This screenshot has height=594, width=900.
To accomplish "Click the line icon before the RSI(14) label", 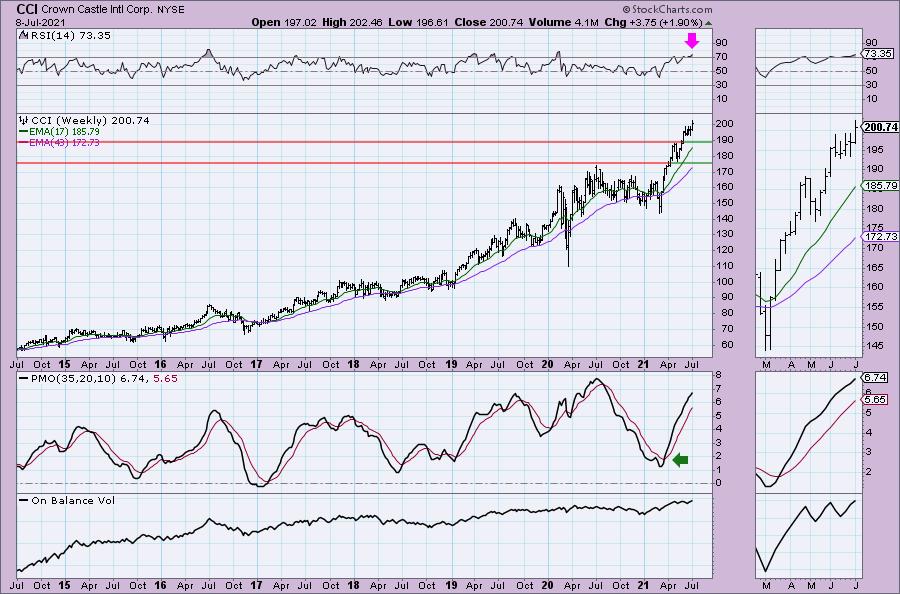I will pyautogui.click(x=22, y=35).
